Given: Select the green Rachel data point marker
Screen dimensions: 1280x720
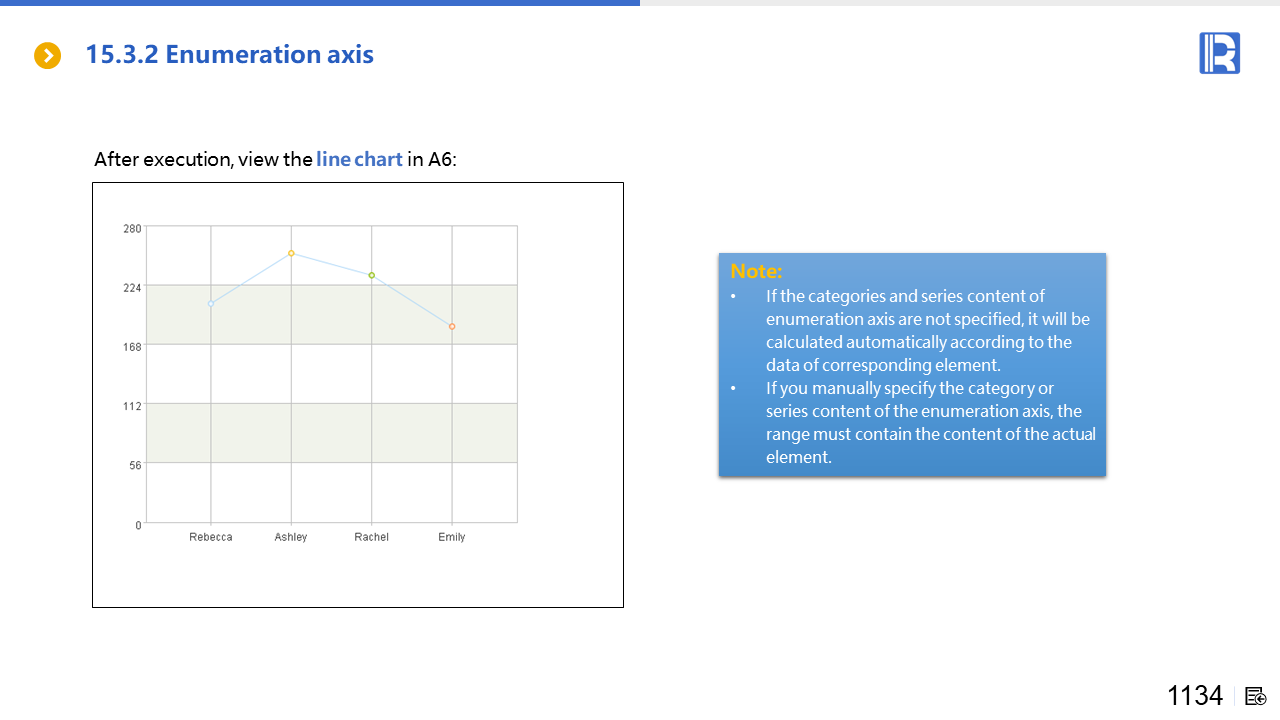Looking at the screenshot, I should click(371, 275).
